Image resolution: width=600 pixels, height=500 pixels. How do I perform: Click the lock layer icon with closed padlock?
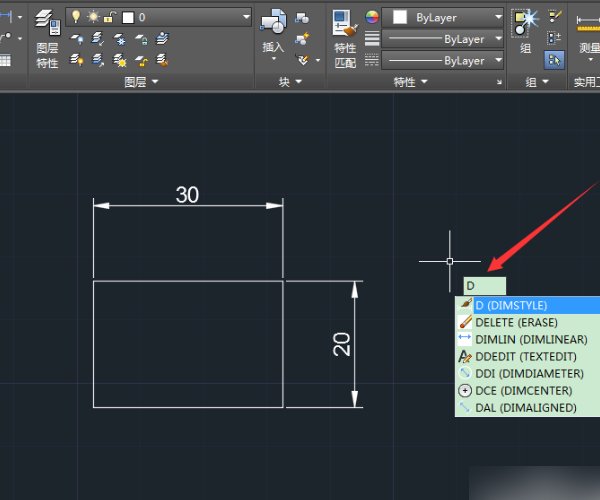tap(141, 39)
